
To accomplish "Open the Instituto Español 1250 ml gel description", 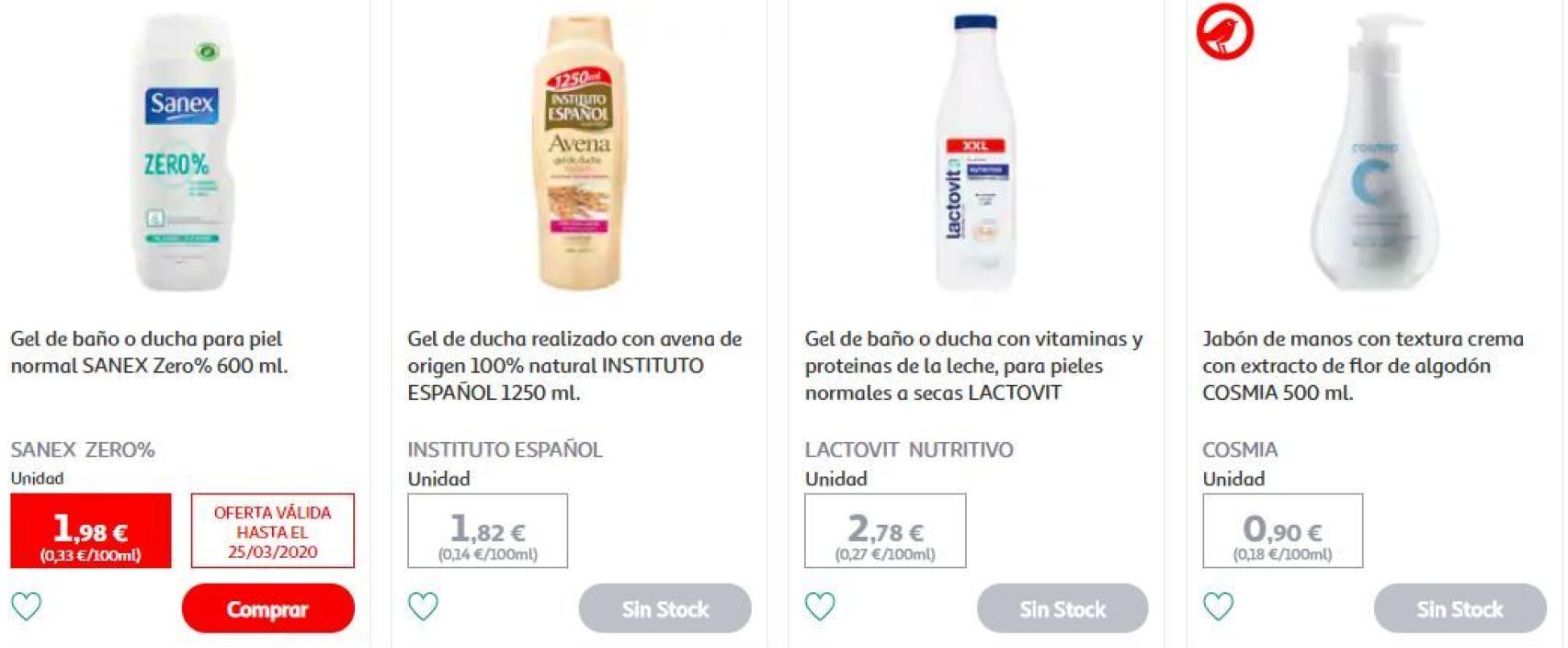I will pos(574,366).
